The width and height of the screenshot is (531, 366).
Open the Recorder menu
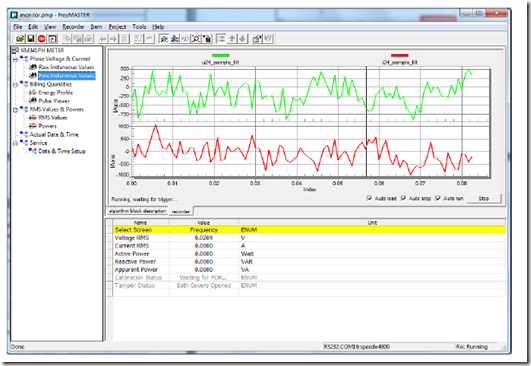[73, 27]
